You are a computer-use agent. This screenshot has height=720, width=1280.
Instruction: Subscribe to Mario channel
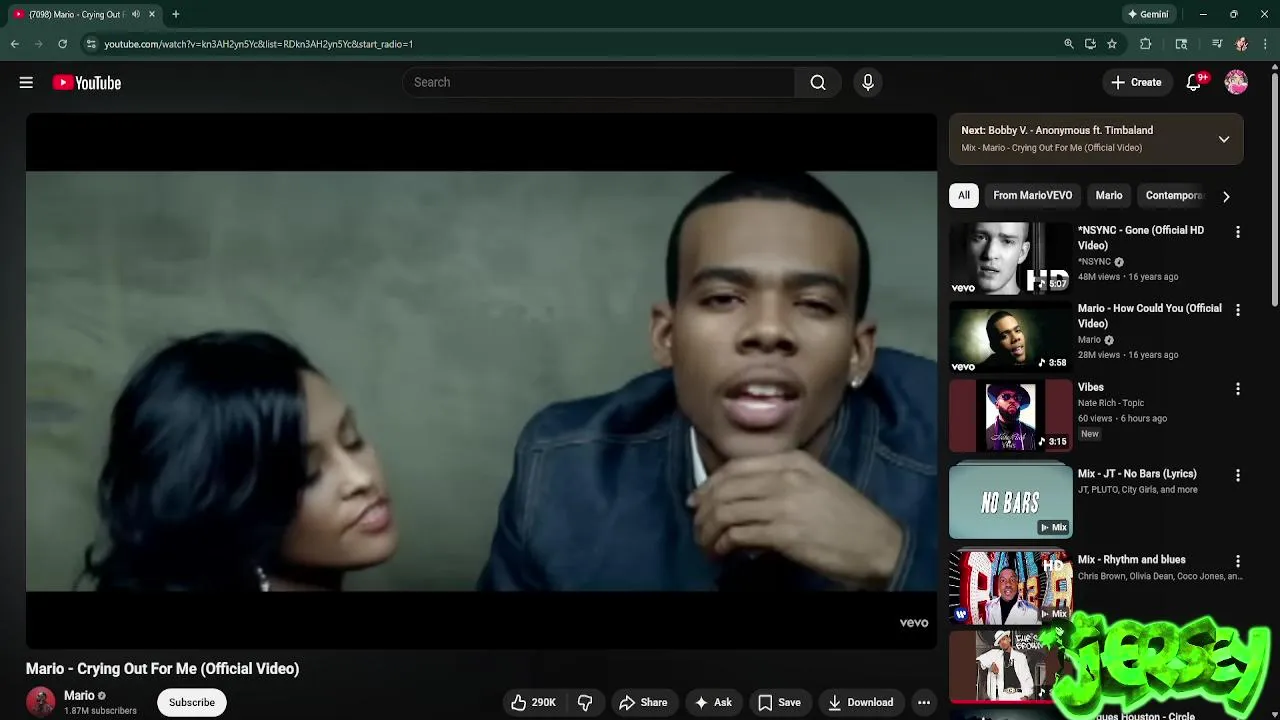(x=192, y=702)
